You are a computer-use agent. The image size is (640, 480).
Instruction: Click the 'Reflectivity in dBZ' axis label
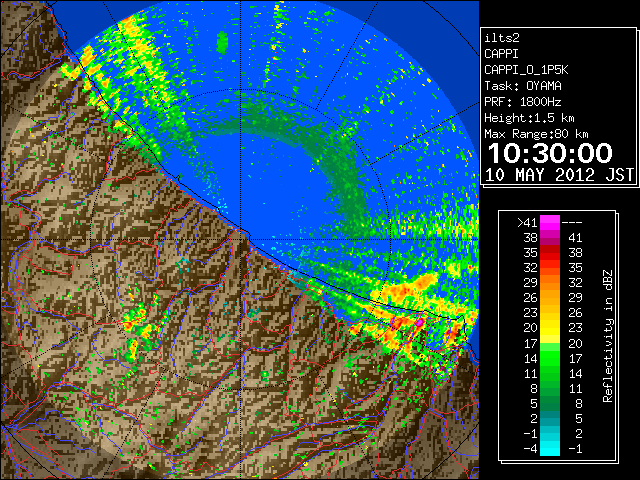607,336
